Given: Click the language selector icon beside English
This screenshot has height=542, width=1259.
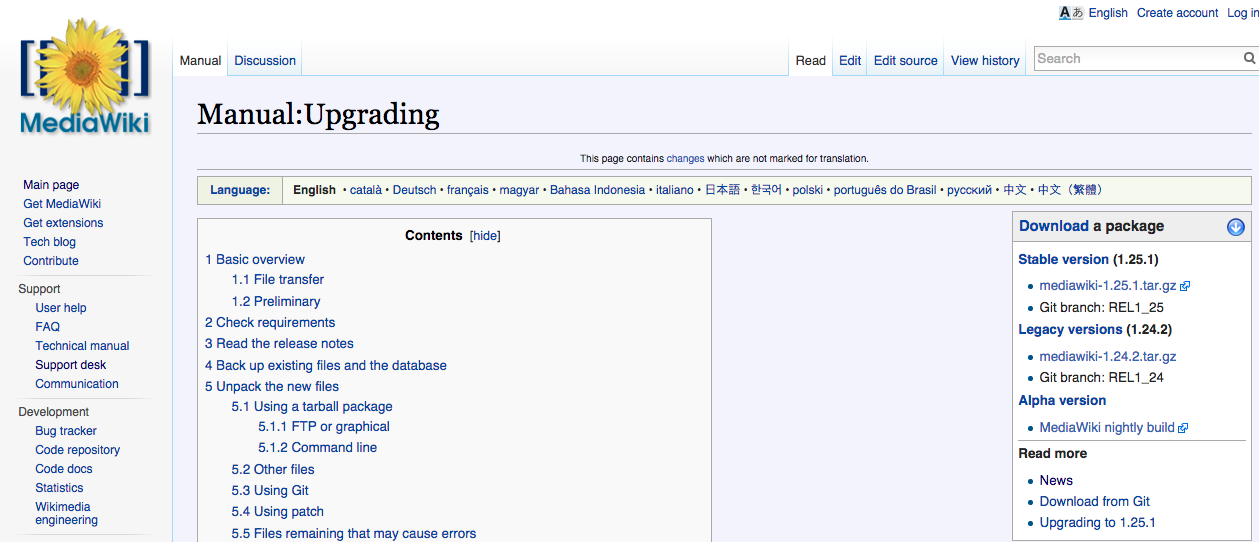Looking at the screenshot, I should pyautogui.click(x=1071, y=13).
